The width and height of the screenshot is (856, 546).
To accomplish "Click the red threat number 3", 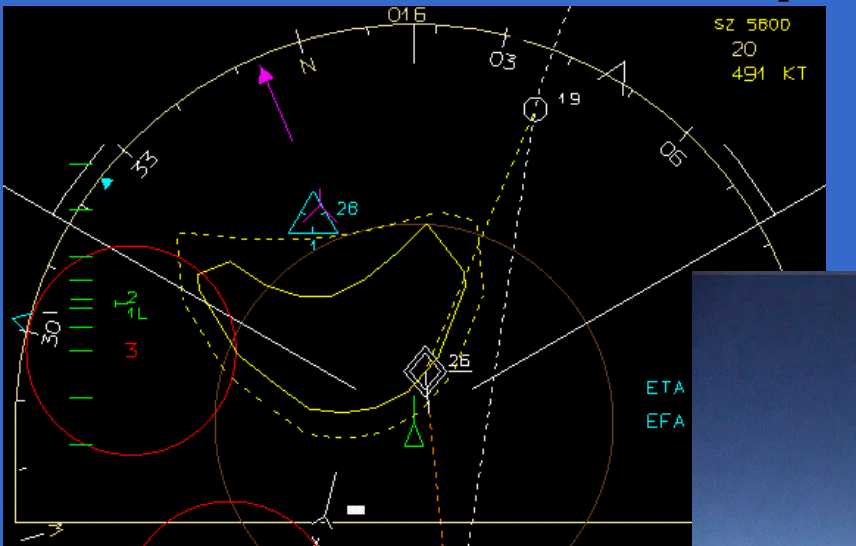I will [x=131, y=350].
